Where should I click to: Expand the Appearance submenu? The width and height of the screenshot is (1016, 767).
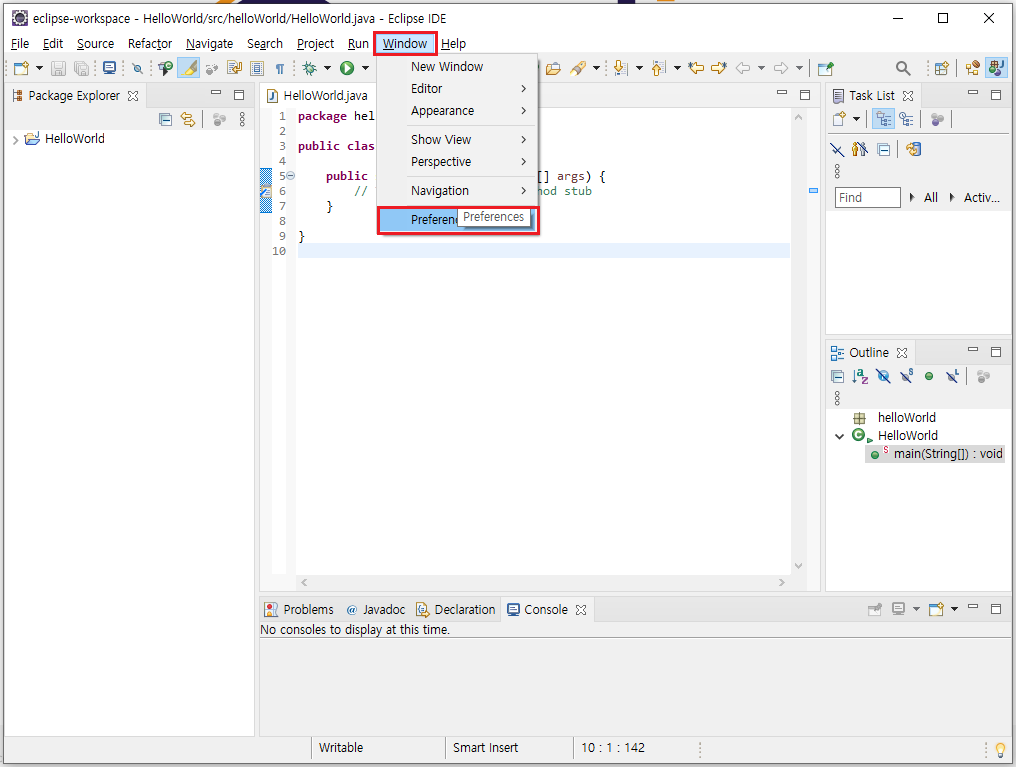[x=457, y=111]
